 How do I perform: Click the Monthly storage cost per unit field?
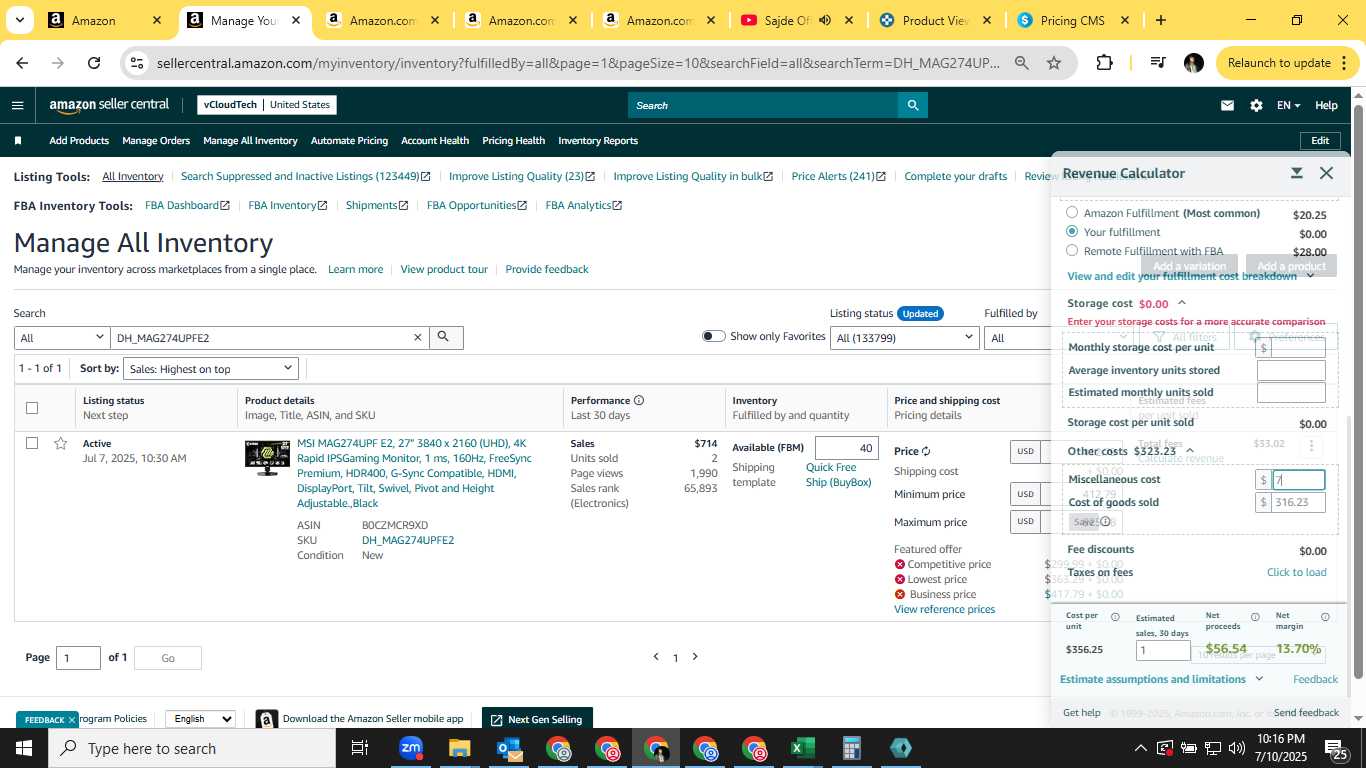click(x=1298, y=347)
